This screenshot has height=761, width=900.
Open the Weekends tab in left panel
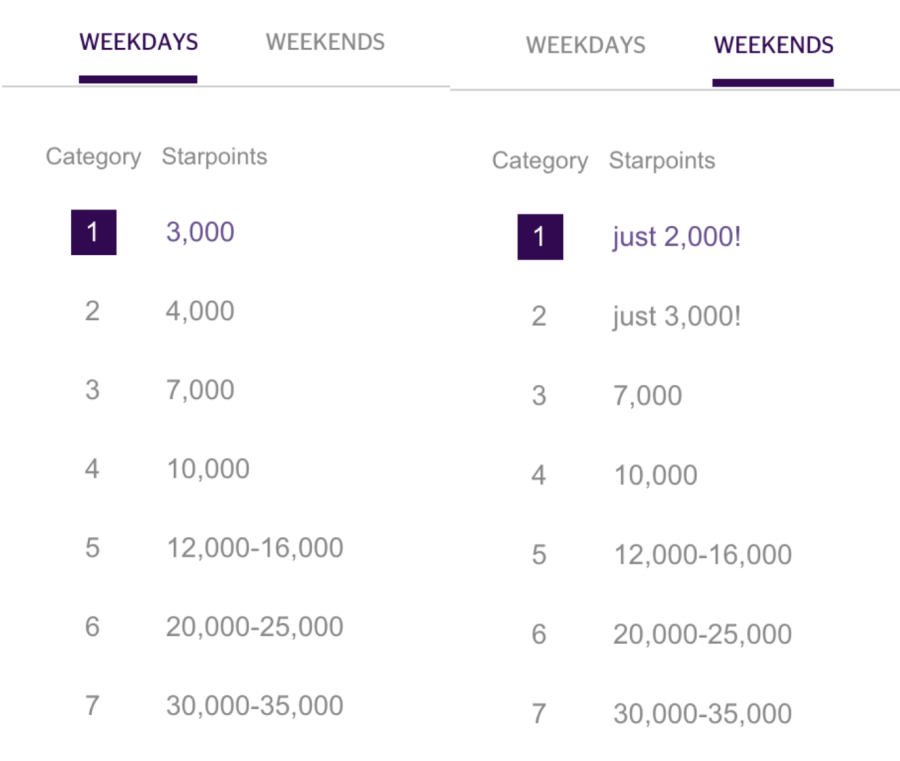click(325, 43)
